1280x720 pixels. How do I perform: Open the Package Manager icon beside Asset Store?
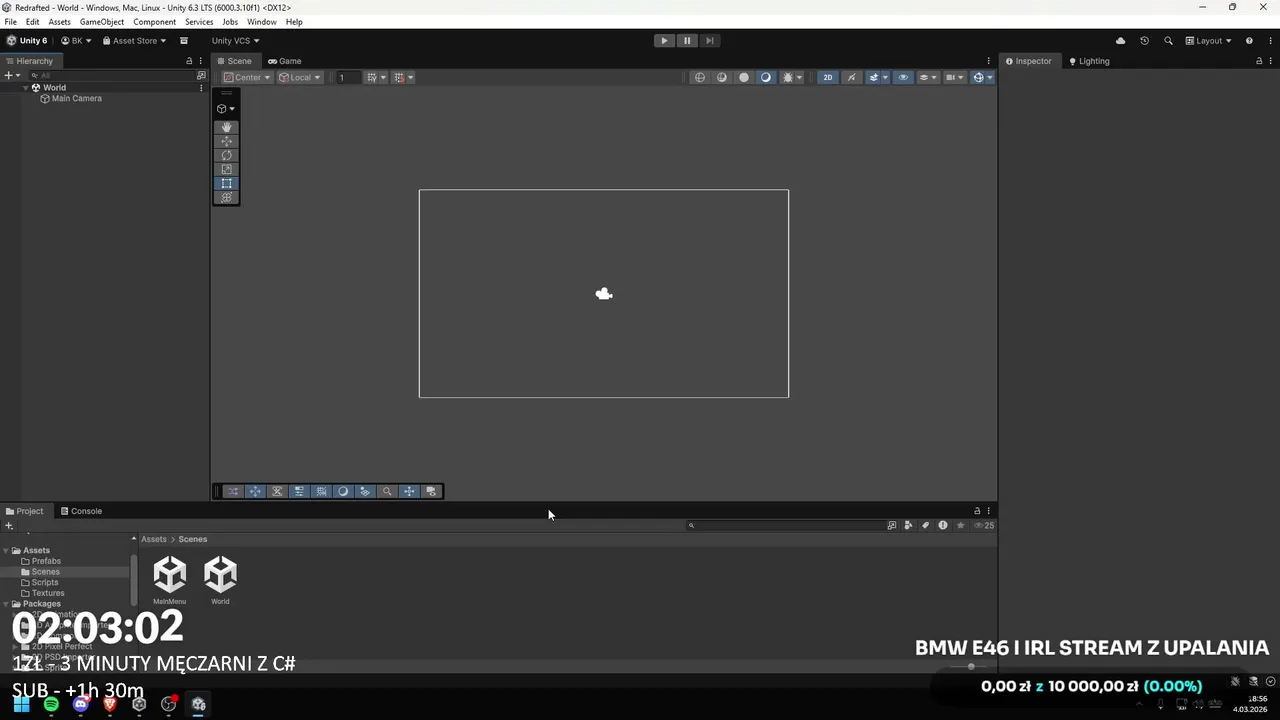(x=184, y=41)
